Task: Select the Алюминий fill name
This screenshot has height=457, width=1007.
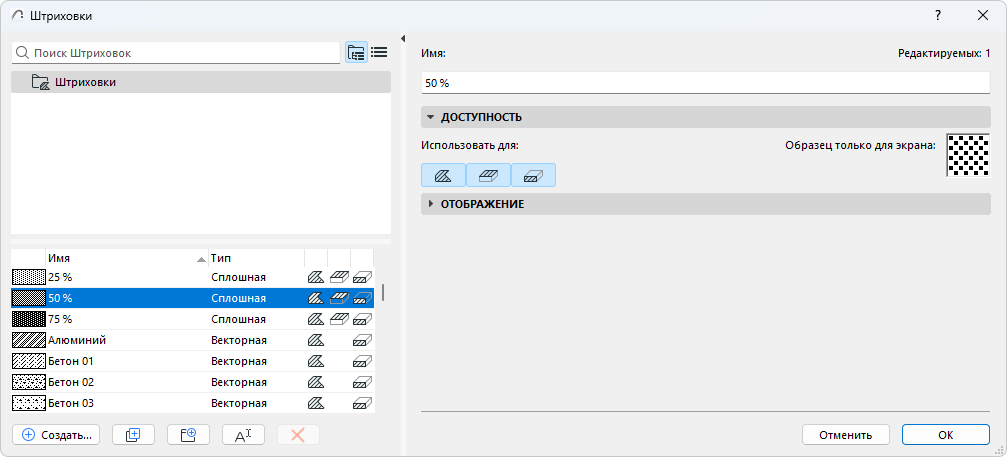Action: click(x=77, y=340)
